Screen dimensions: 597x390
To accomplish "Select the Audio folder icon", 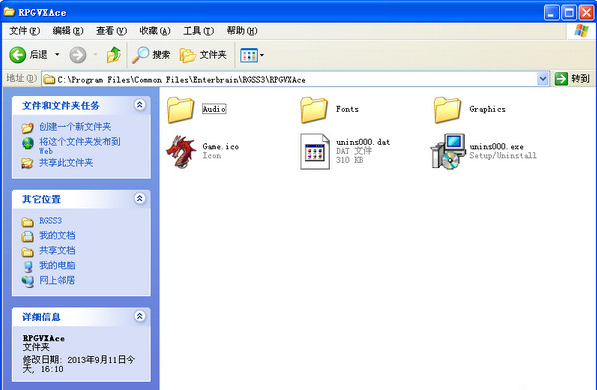I will pyautogui.click(x=180, y=110).
